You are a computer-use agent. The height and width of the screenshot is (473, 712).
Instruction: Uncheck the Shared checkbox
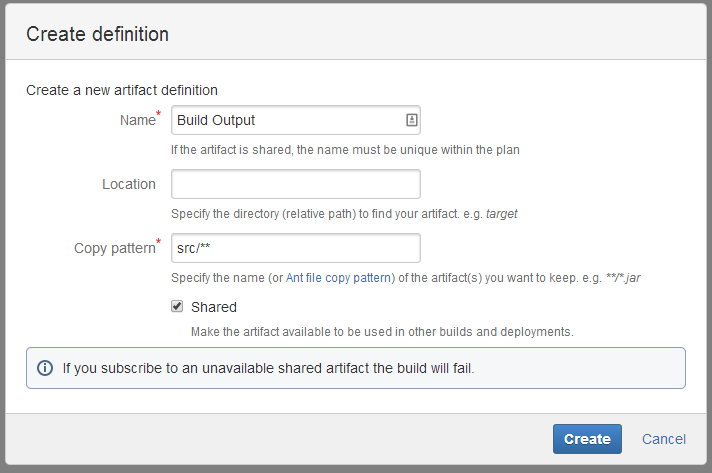pyautogui.click(x=177, y=307)
